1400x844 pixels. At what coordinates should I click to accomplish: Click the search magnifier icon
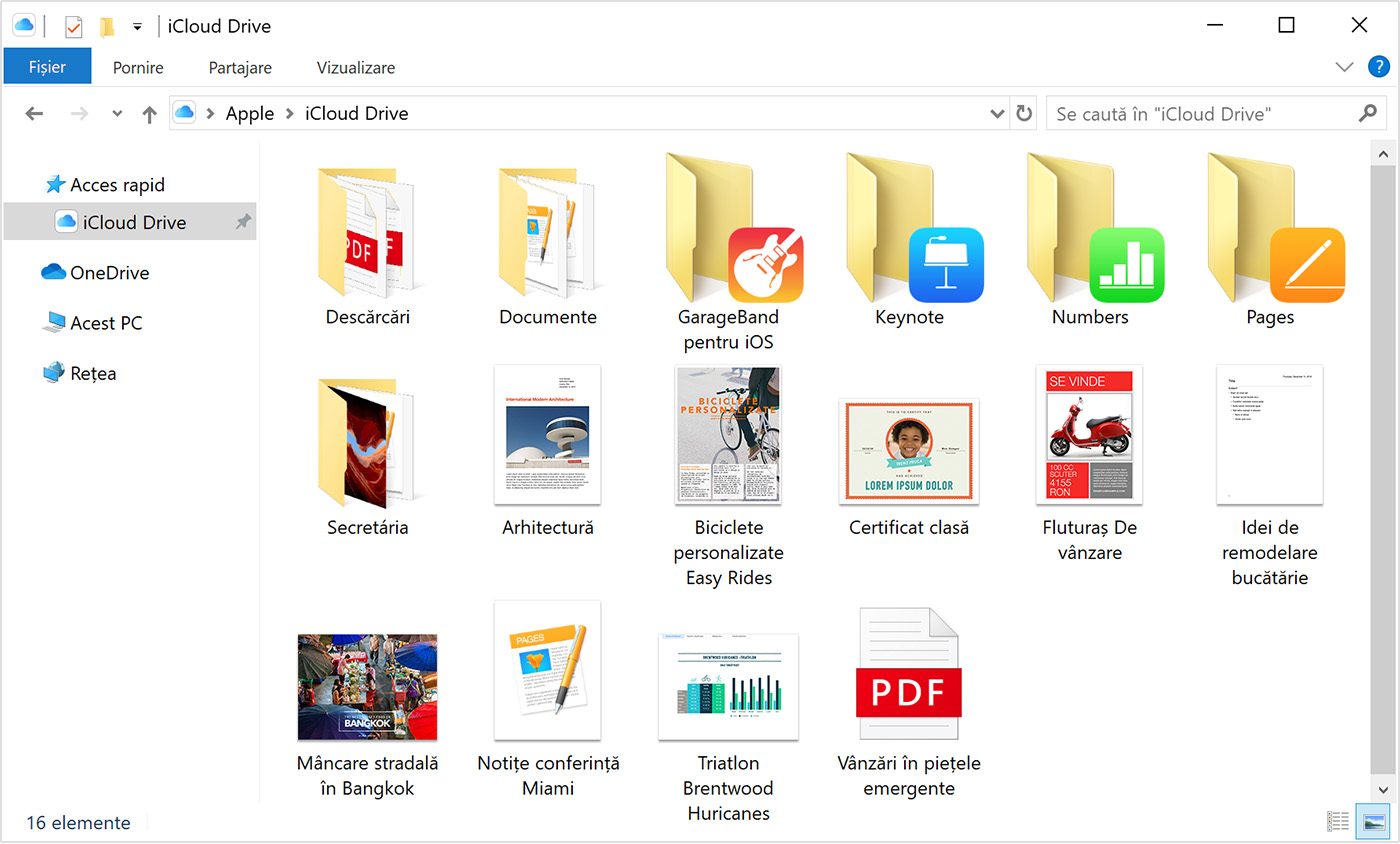[1368, 114]
